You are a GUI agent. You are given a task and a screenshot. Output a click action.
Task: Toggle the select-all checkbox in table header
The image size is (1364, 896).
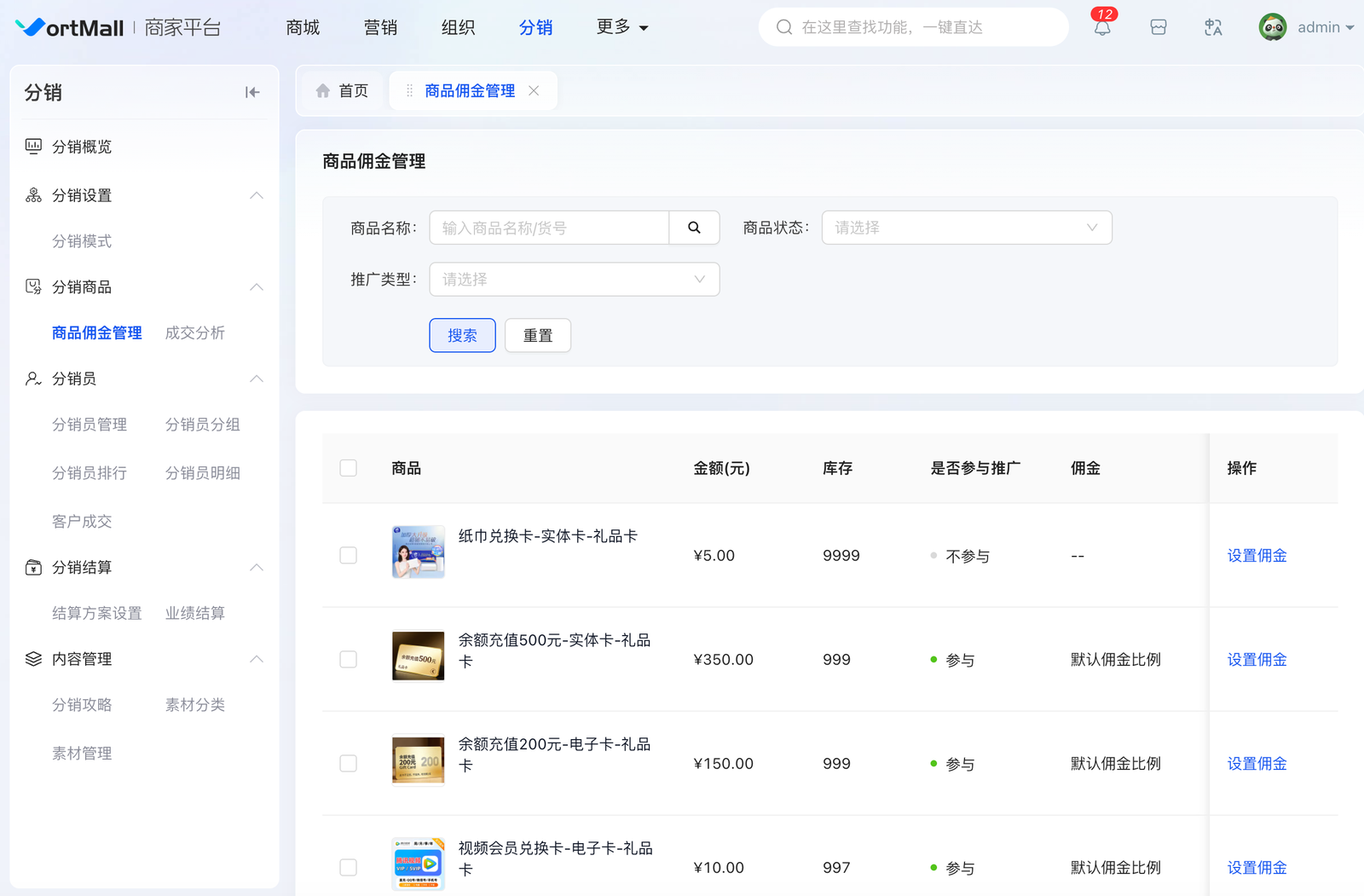348,468
